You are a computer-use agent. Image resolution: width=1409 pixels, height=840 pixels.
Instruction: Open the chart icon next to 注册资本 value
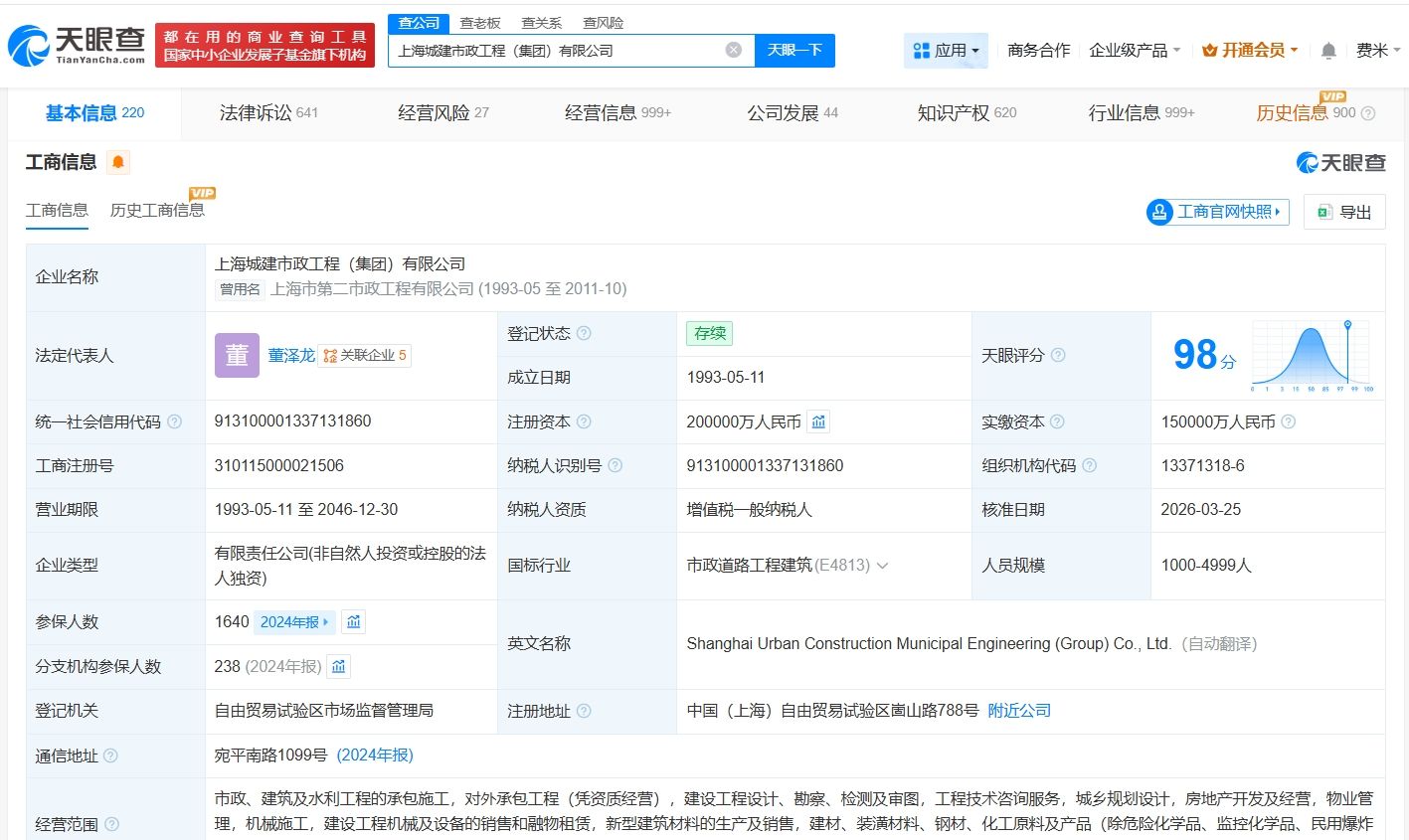[x=818, y=422]
